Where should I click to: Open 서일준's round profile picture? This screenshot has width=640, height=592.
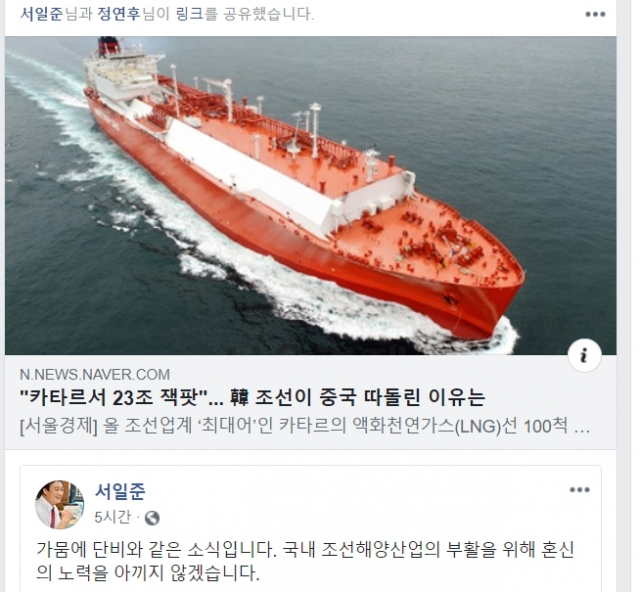point(60,504)
